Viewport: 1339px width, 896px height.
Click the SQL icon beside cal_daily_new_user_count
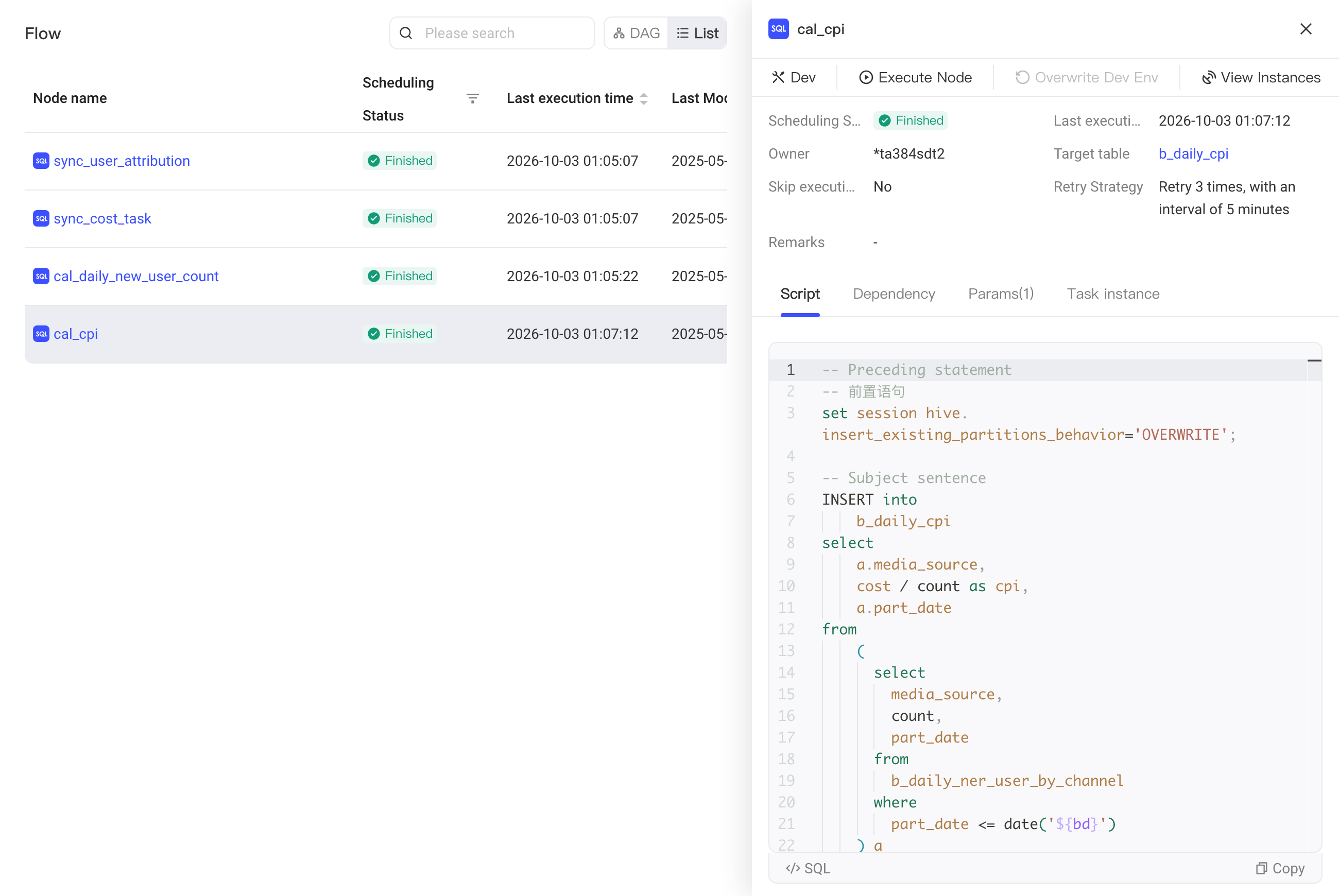pyautogui.click(x=41, y=277)
